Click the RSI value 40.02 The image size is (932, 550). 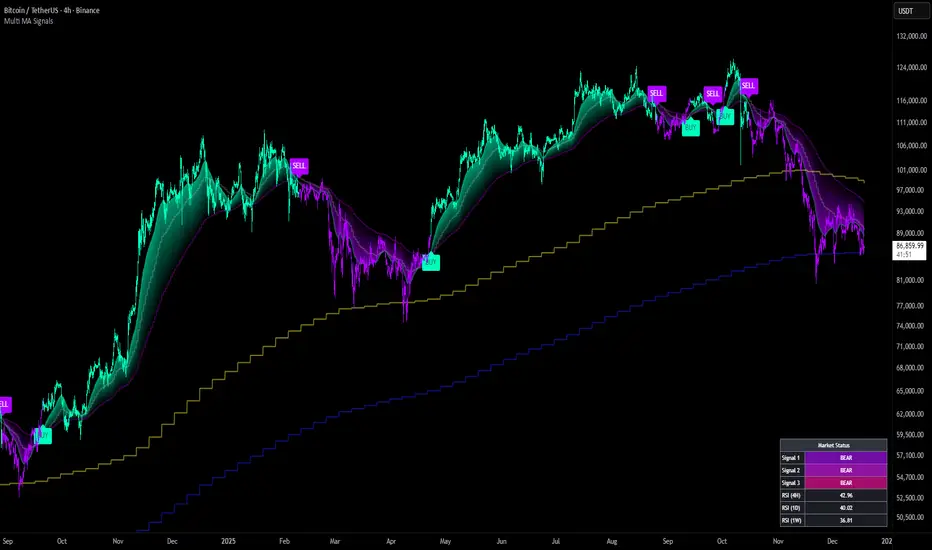[x=846, y=508]
